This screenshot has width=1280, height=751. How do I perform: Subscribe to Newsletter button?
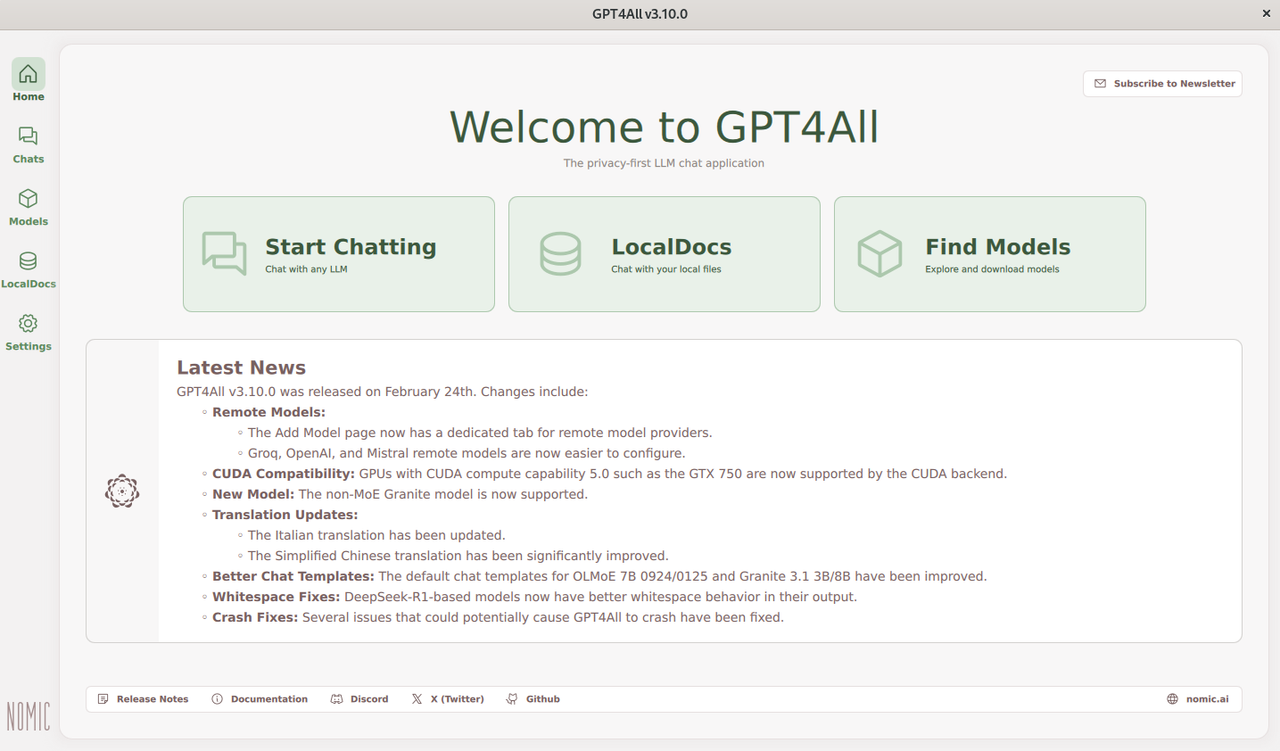pos(1162,84)
